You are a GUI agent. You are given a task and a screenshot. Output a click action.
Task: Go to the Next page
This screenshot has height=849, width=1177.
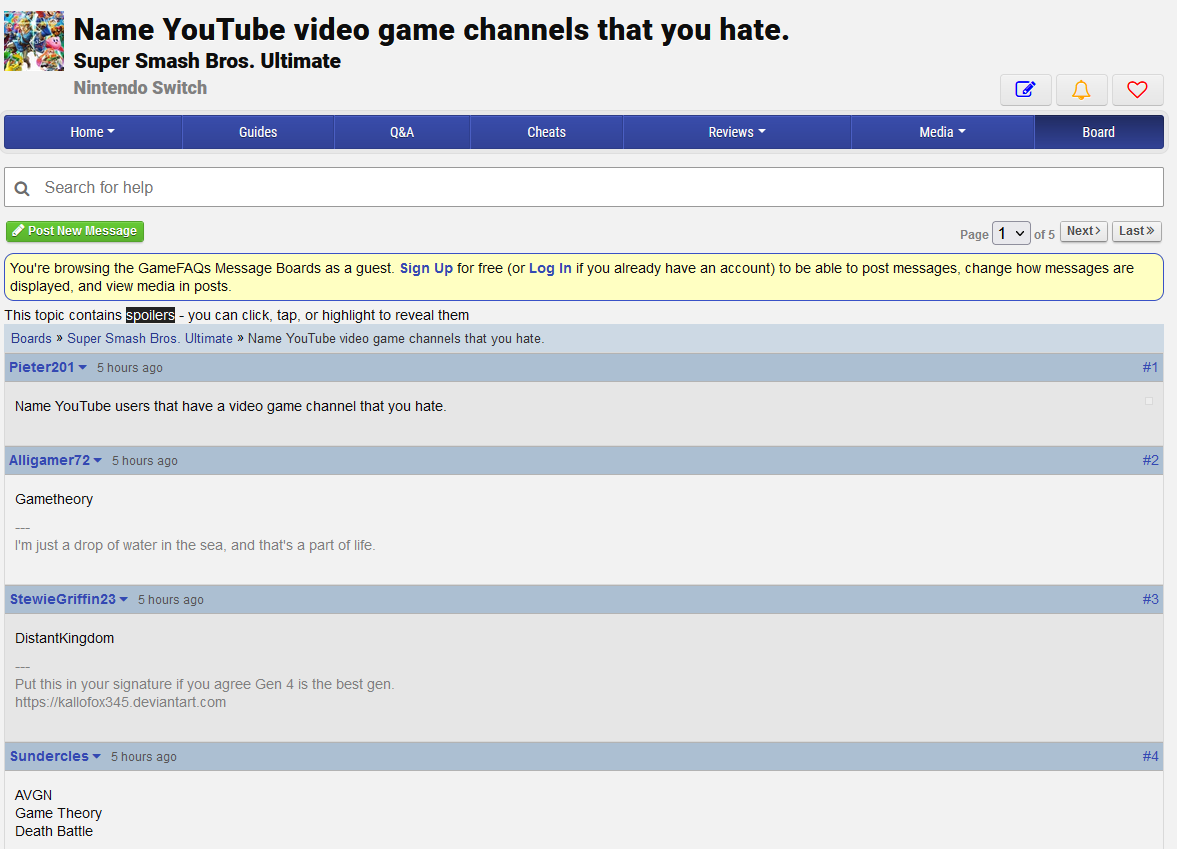pyautogui.click(x=1083, y=231)
